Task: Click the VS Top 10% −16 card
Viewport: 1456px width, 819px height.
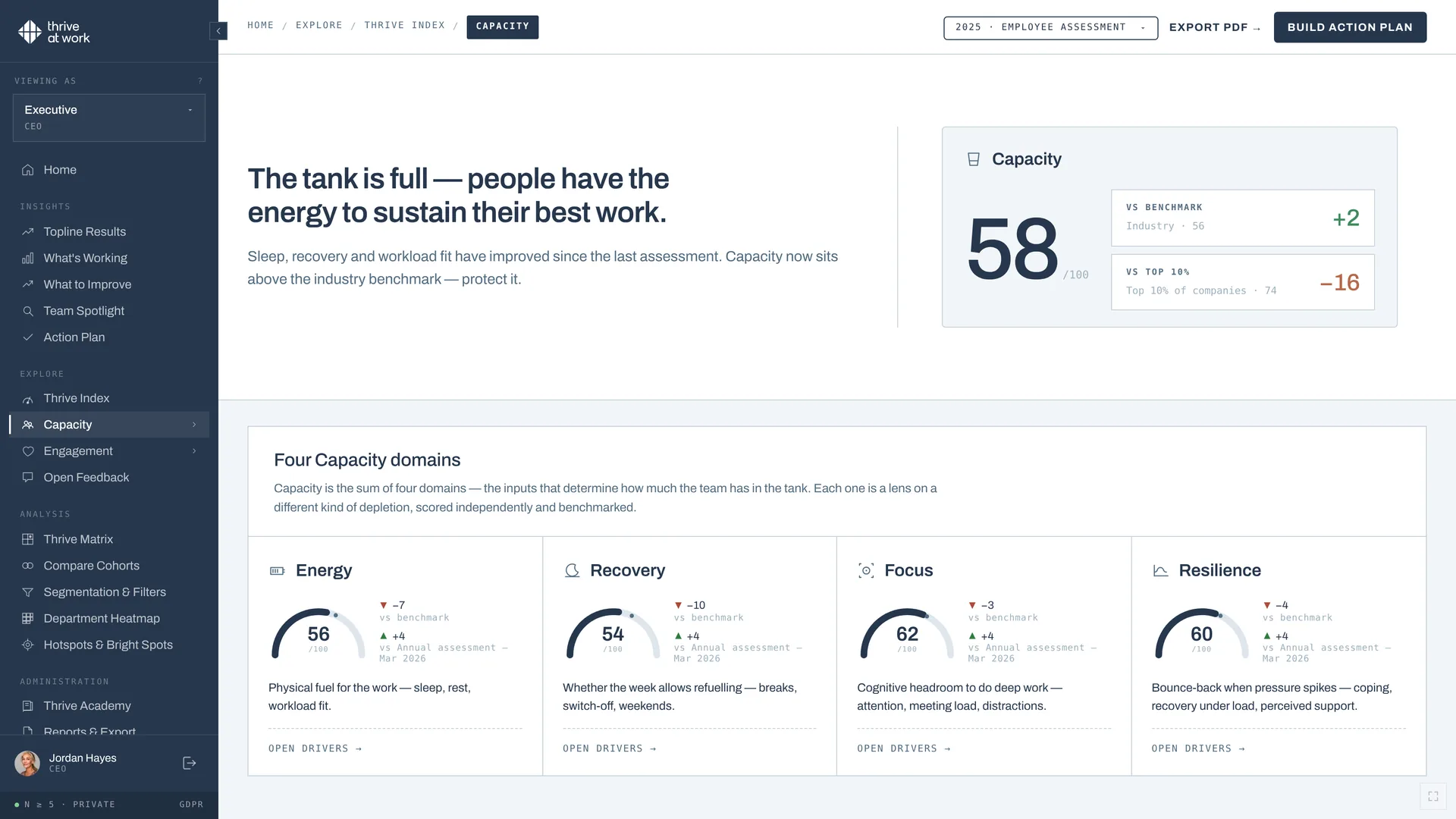Action: [1242, 282]
